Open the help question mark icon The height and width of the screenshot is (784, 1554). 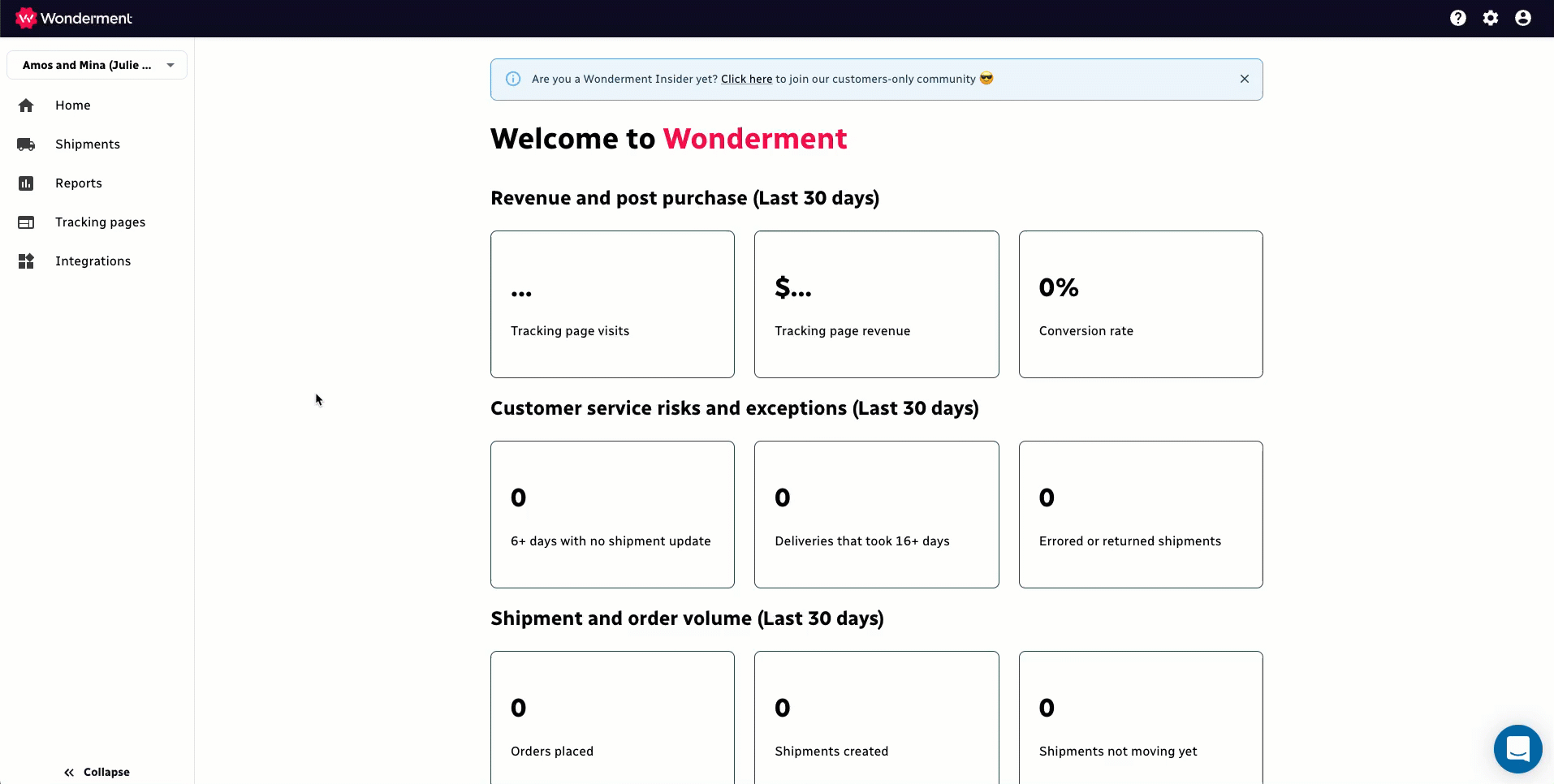(x=1458, y=18)
